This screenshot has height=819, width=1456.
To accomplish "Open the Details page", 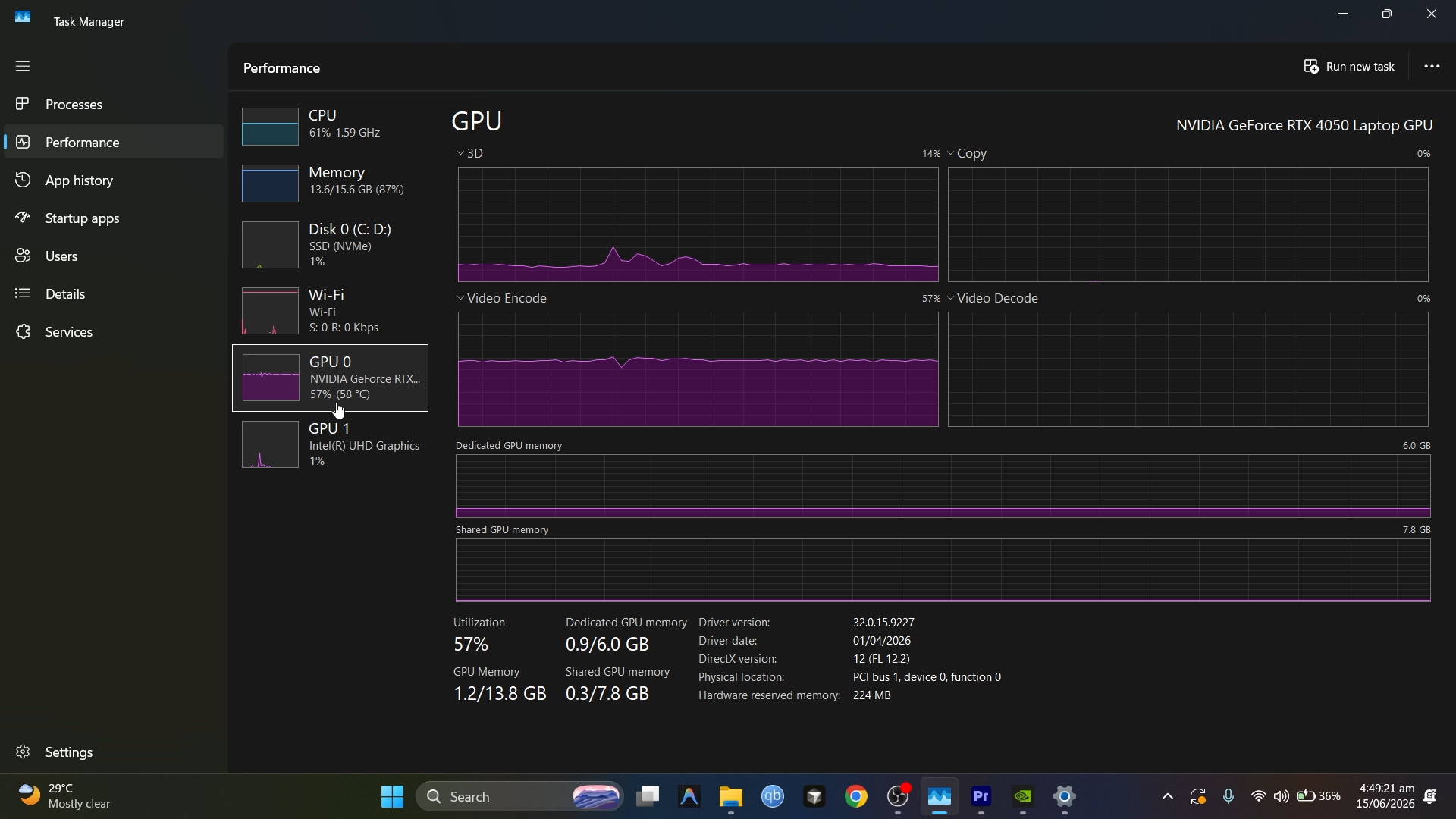I will pyautogui.click(x=114, y=293).
